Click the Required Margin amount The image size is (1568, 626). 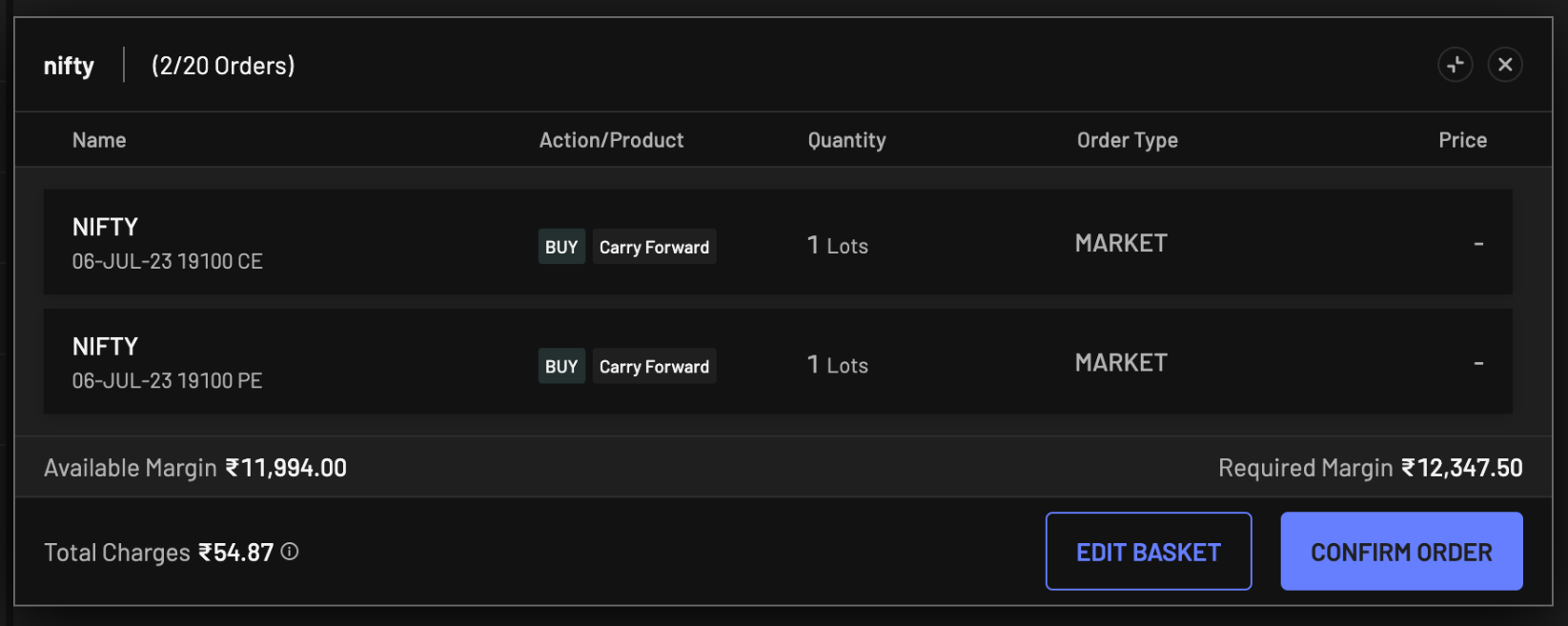click(1461, 468)
